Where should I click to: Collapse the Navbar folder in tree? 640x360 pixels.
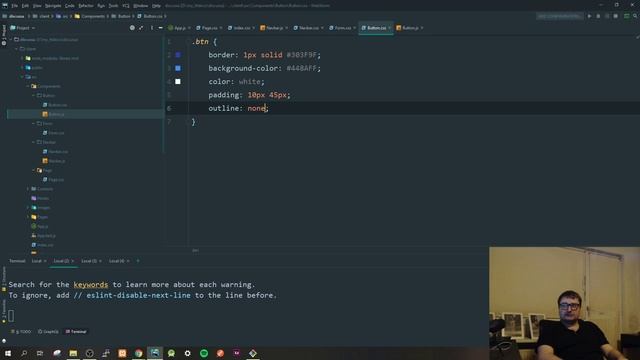(34, 142)
